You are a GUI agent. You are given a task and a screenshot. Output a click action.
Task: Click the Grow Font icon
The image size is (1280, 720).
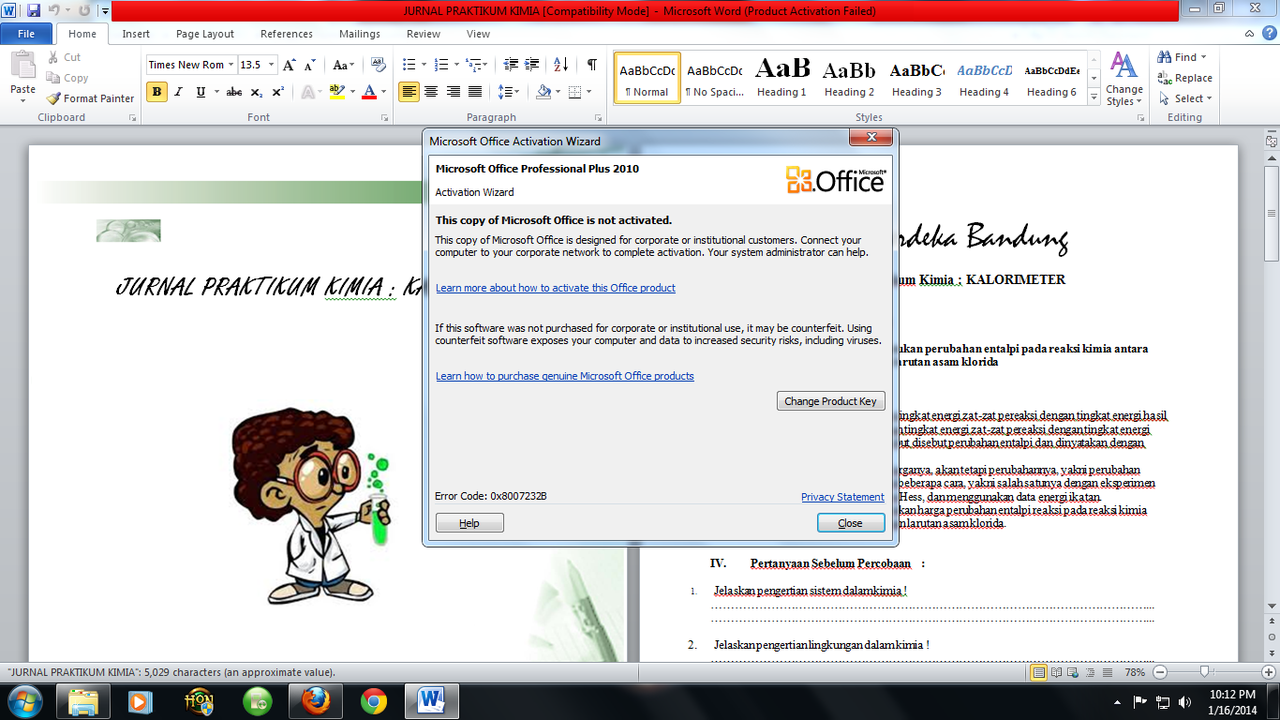(x=289, y=65)
